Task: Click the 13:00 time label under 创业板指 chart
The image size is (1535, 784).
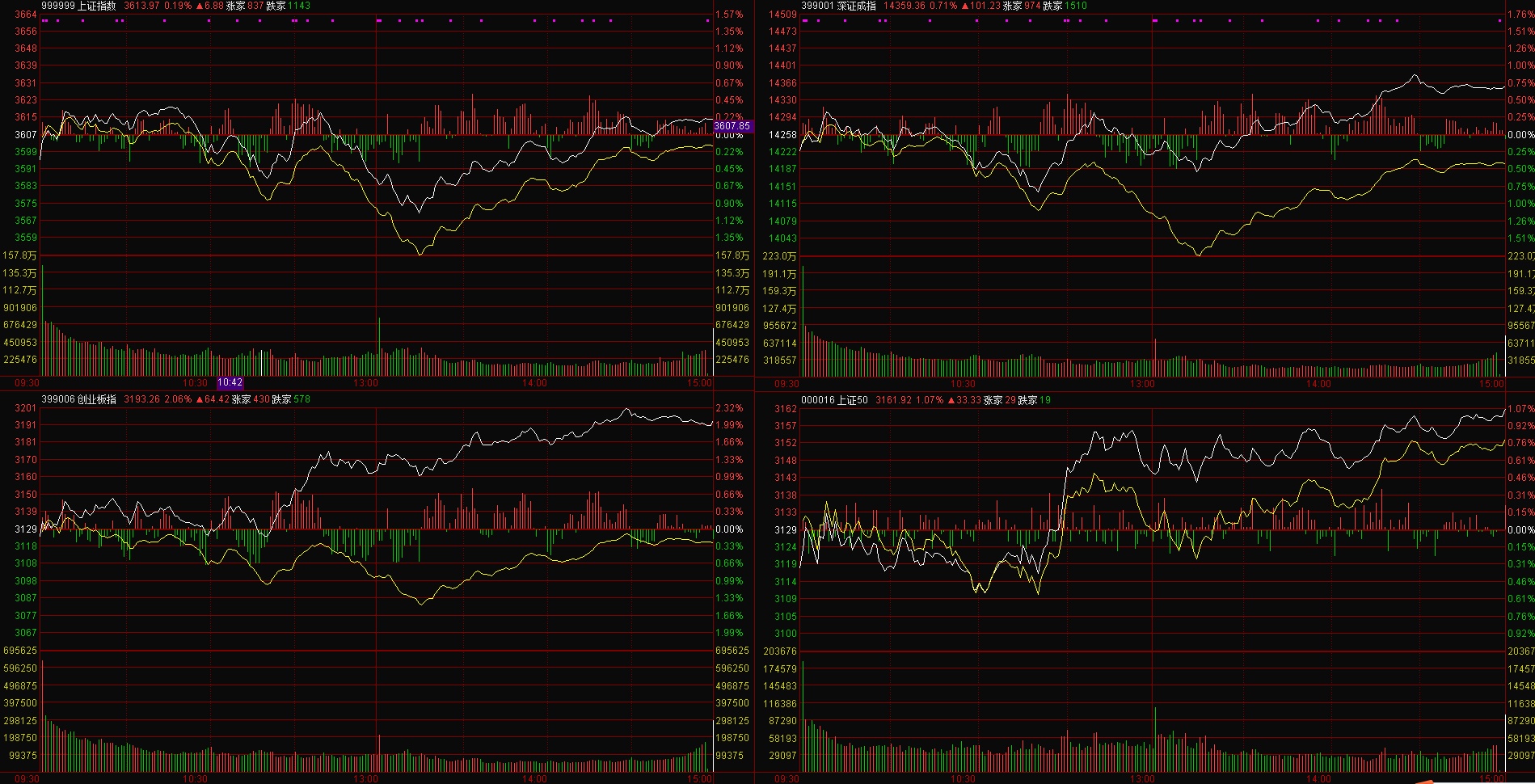Action: (365, 779)
